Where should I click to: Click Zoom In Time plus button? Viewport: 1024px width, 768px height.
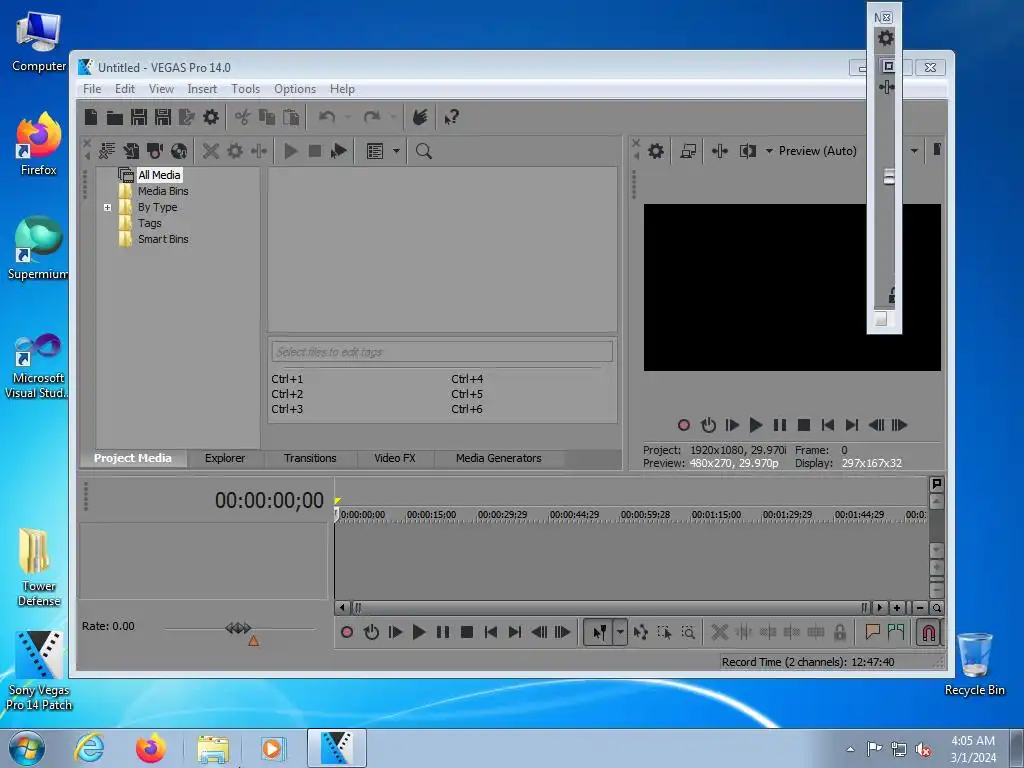click(897, 608)
